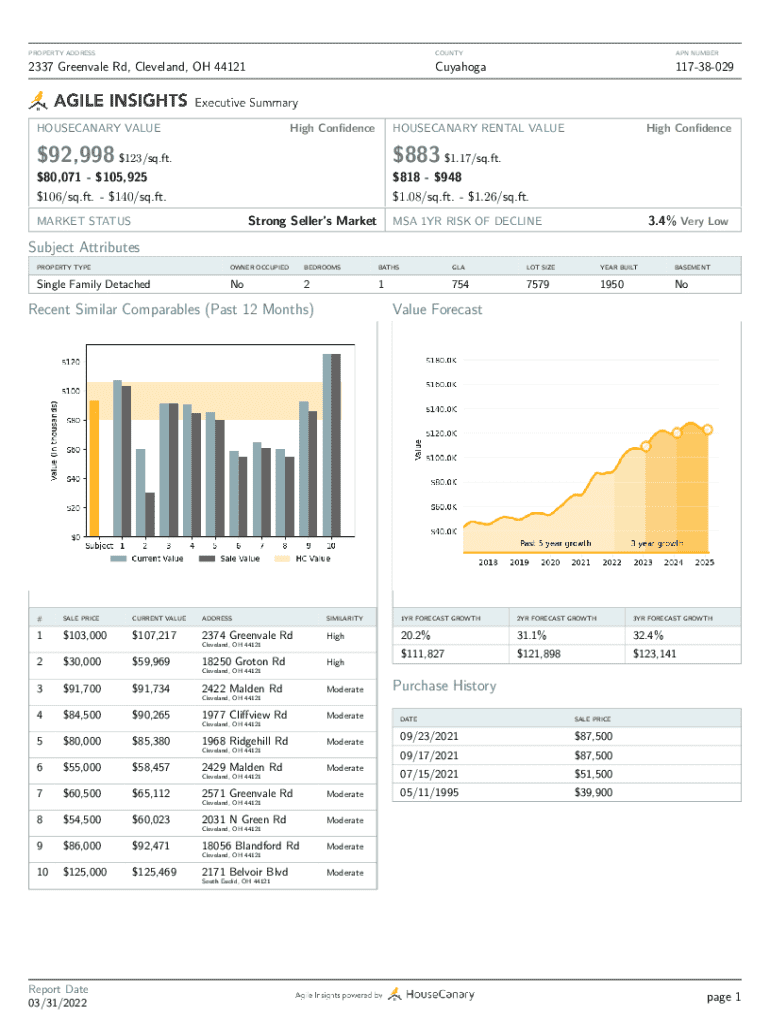
Task: Click the 2171 Belvoir Blvd address row
Action: pos(244,872)
